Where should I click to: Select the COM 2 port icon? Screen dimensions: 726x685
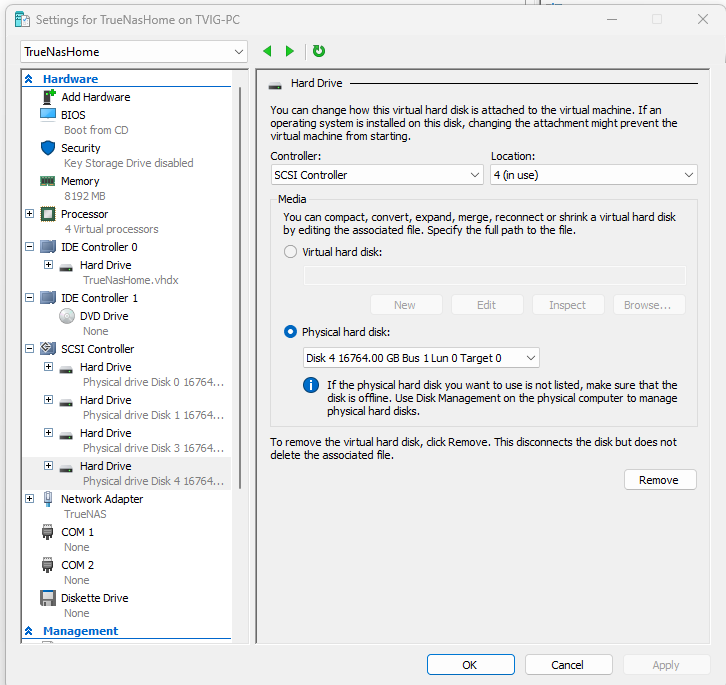pyautogui.click(x=48, y=565)
